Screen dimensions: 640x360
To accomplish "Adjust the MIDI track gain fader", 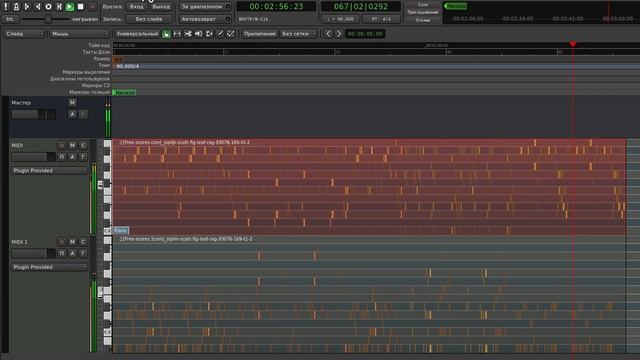I will [x=33, y=157].
